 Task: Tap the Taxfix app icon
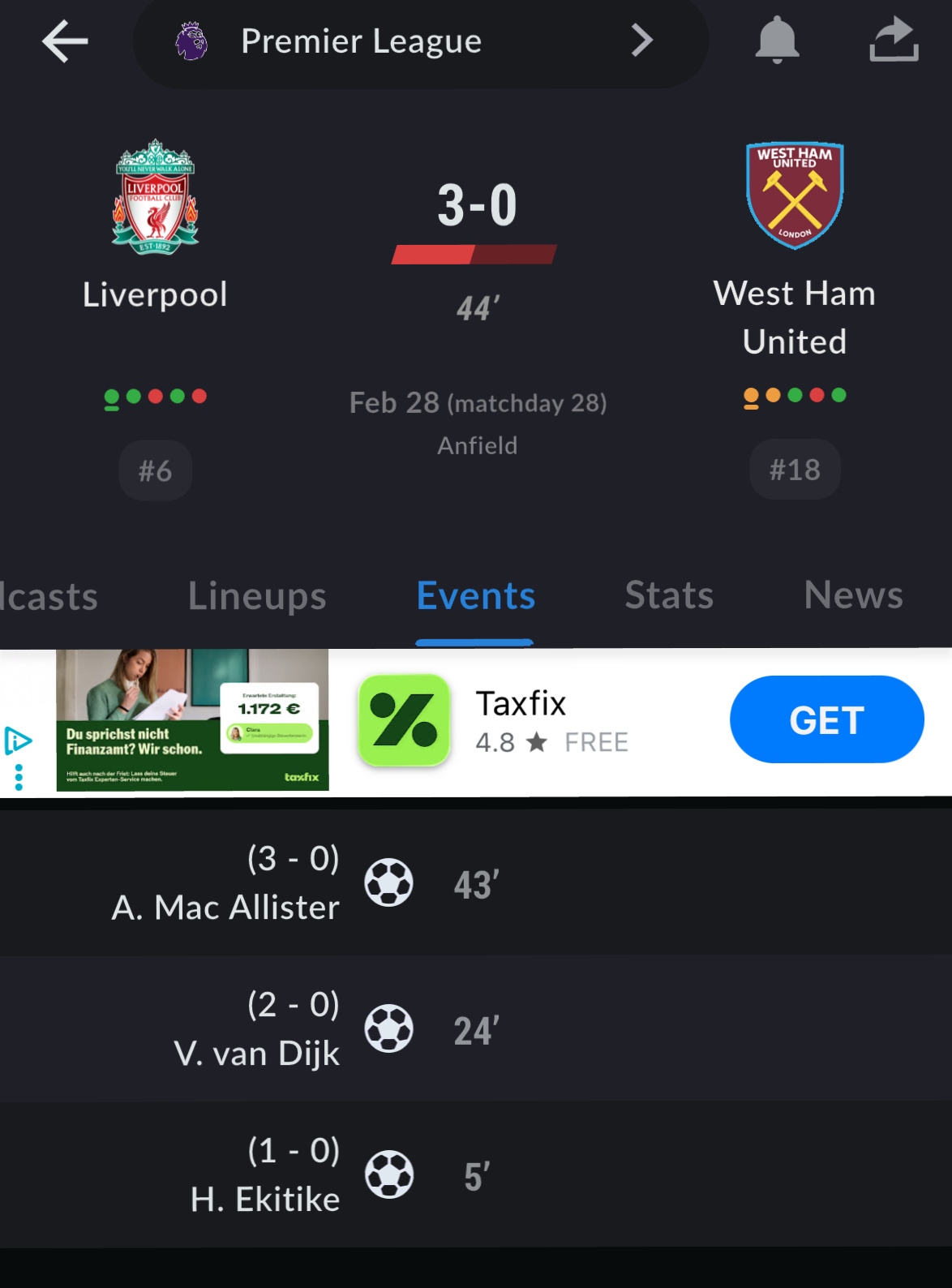[x=404, y=720]
